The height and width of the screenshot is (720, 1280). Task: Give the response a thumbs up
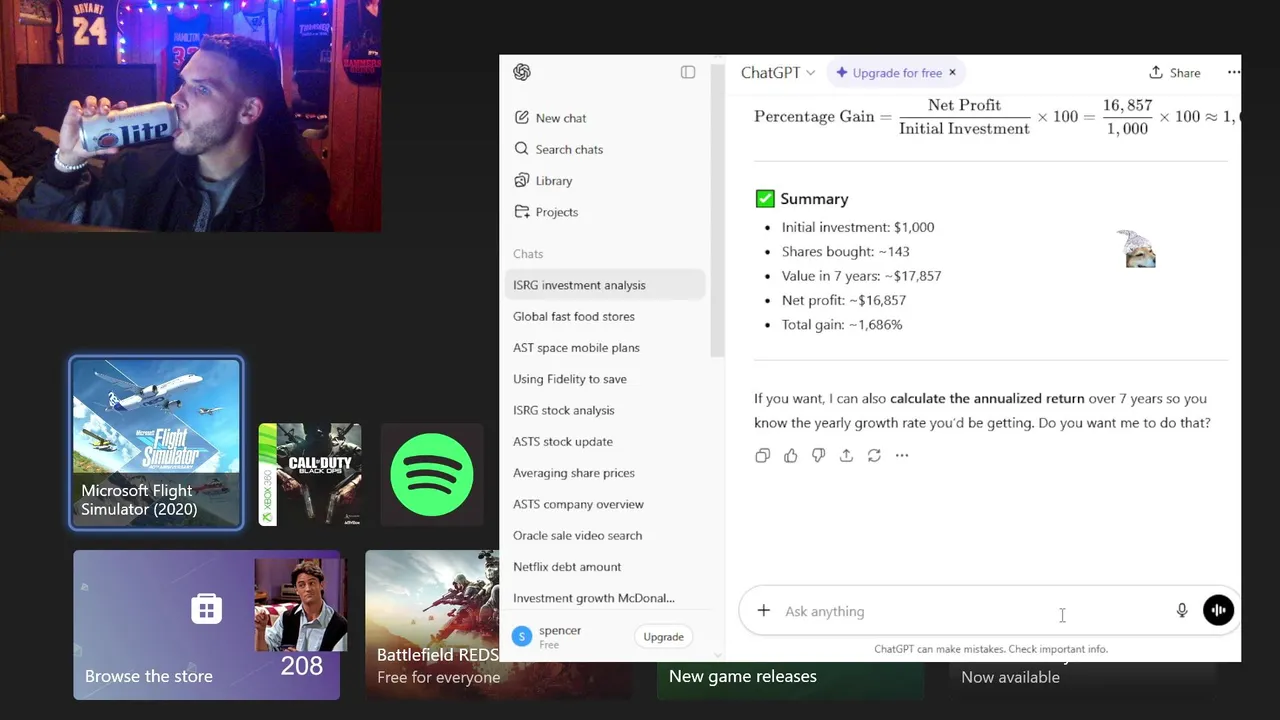tap(791, 455)
